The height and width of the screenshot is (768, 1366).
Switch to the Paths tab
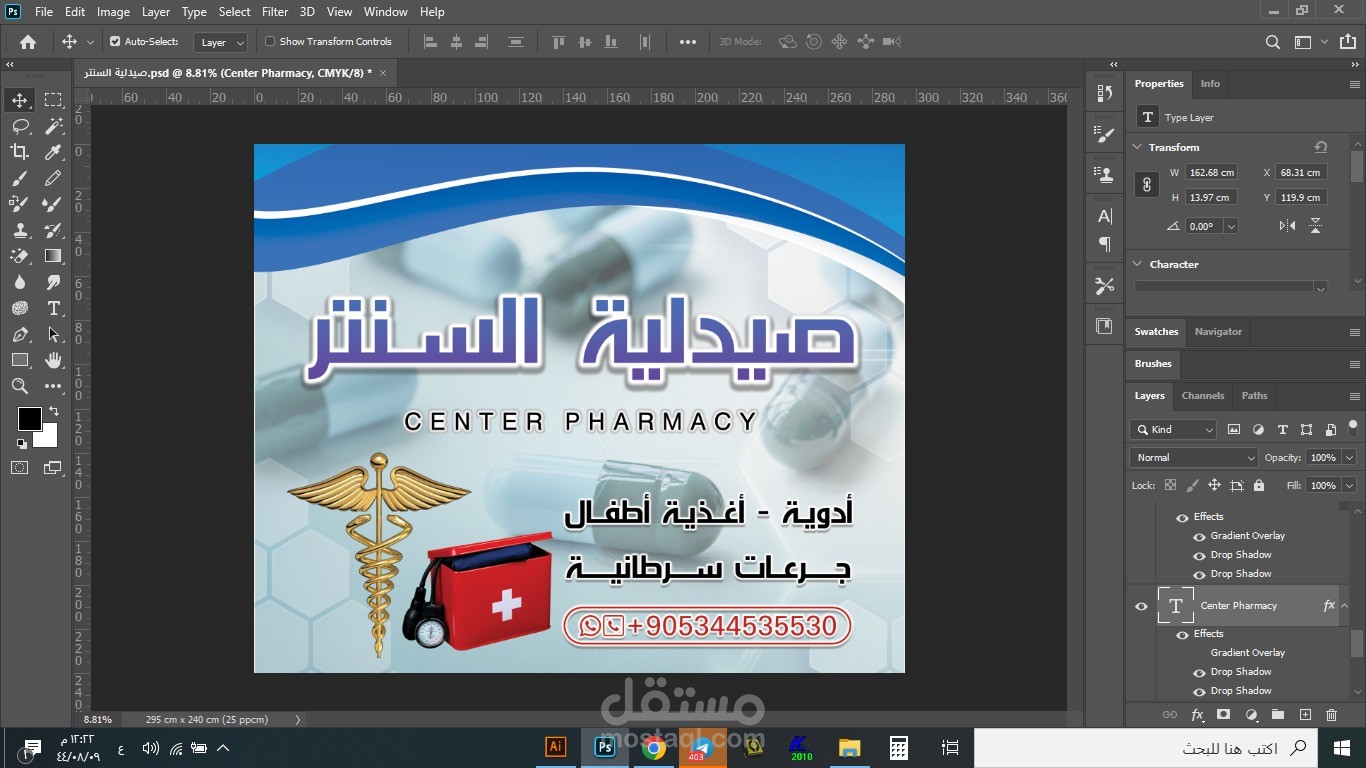pyautogui.click(x=1254, y=396)
